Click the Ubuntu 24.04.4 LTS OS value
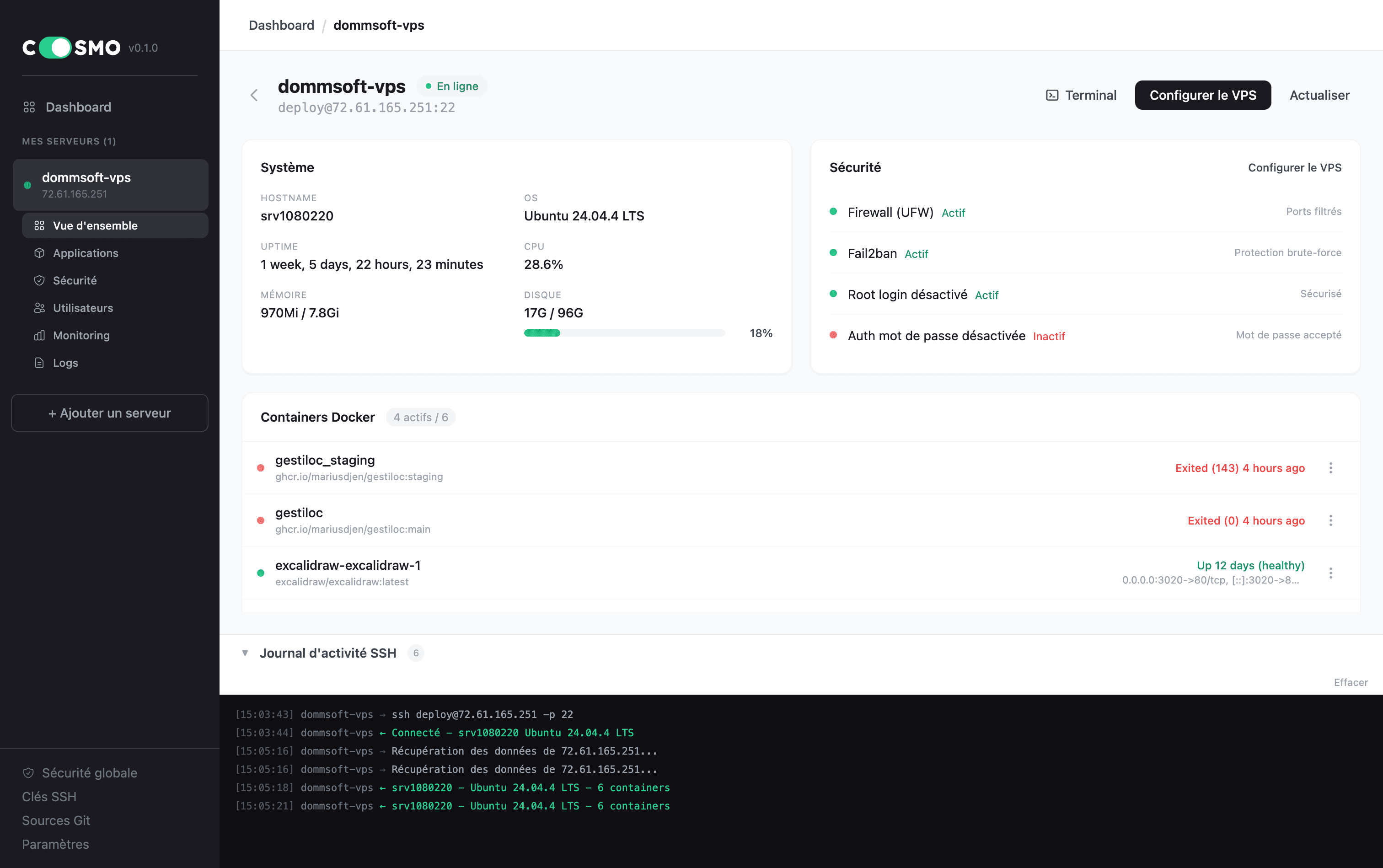This screenshot has width=1383, height=868. tap(584, 216)
